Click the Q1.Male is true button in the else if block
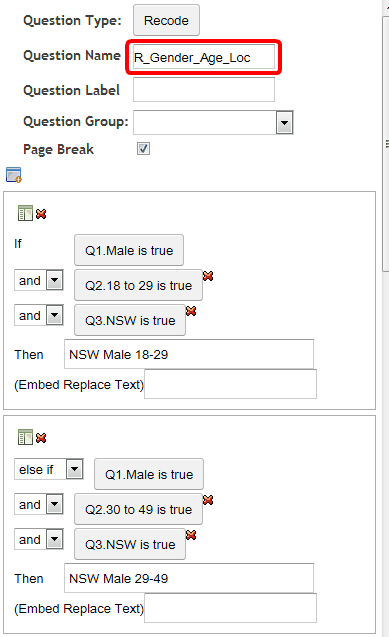The width and height of the screenshot is (389, 637). point(149,474)
